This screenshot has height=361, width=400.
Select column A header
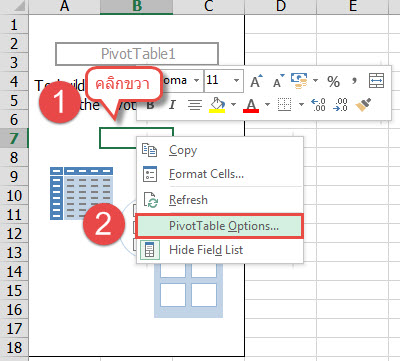[x=65, y=7]
